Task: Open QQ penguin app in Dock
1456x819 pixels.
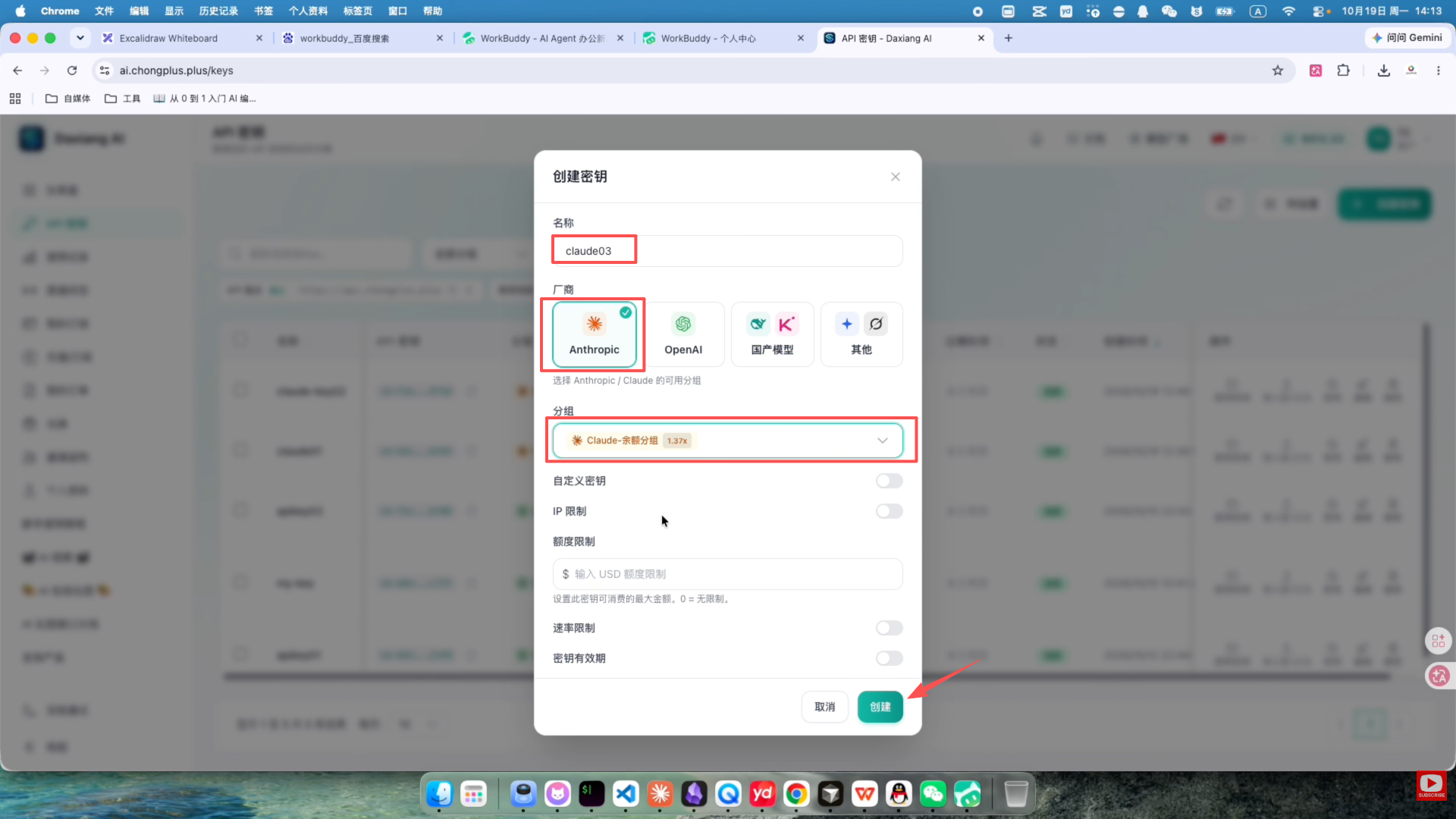Action: [x=899, y=794]
